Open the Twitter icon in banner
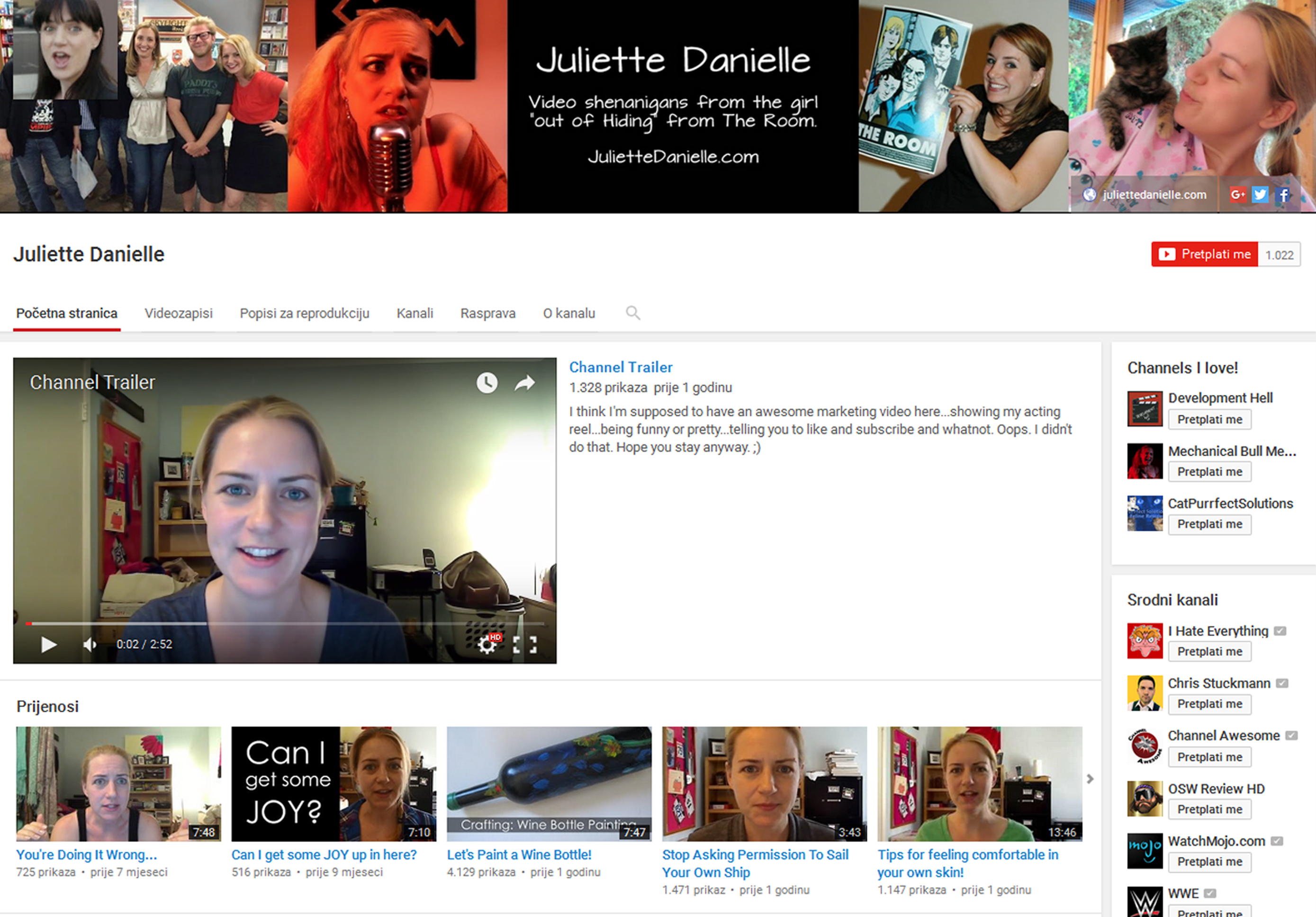Viewport: 1316px width, 917px height. click(1260, 195)
